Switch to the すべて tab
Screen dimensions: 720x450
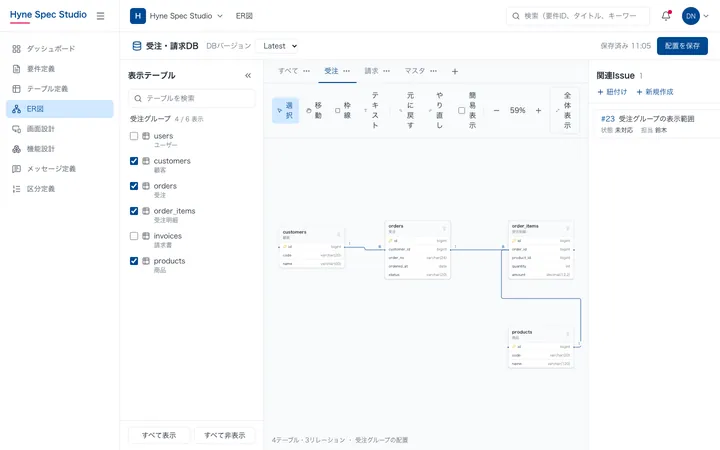[x=288, y=71]
